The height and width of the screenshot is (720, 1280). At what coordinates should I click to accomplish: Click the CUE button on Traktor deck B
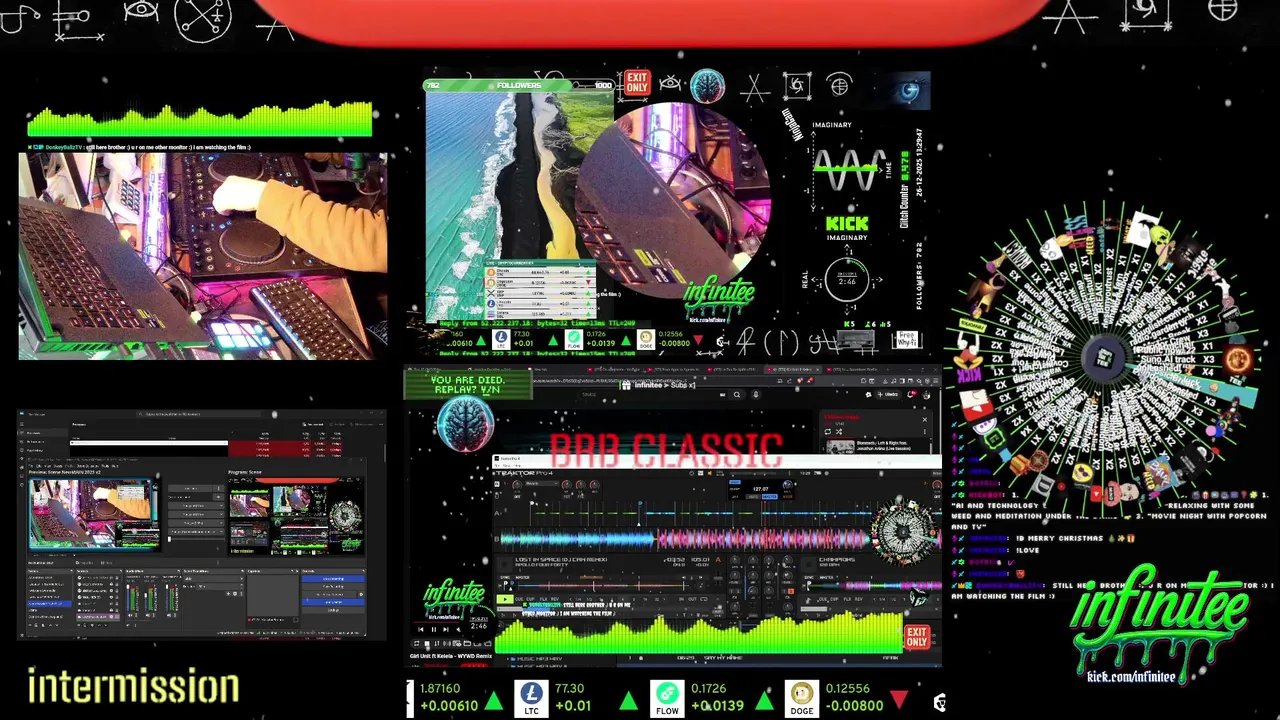point(823,599)
